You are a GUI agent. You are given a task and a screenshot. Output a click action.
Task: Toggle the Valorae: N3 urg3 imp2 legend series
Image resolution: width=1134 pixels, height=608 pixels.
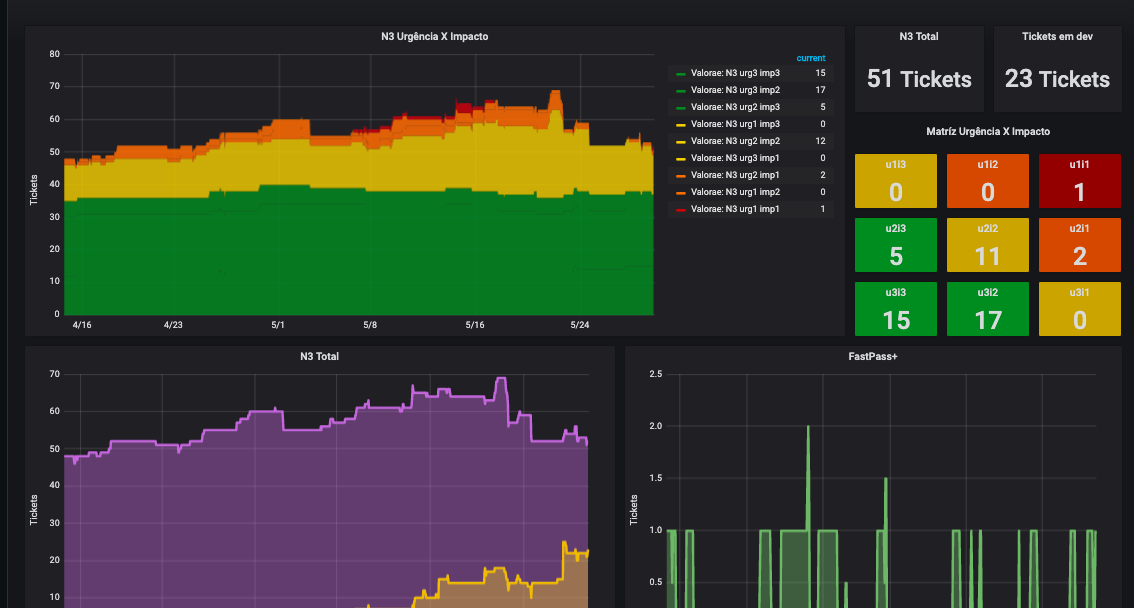pos(735,90)
